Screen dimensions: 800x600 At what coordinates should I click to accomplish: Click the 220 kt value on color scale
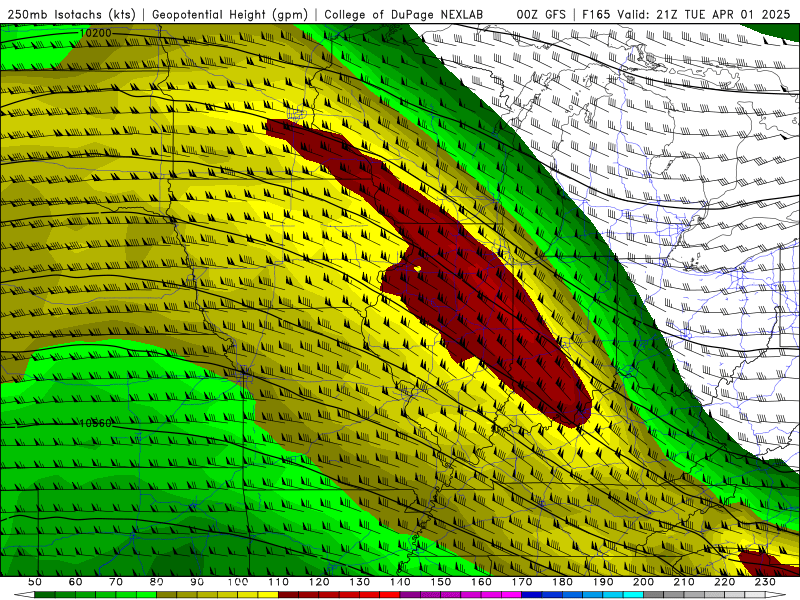coord(724,582)
